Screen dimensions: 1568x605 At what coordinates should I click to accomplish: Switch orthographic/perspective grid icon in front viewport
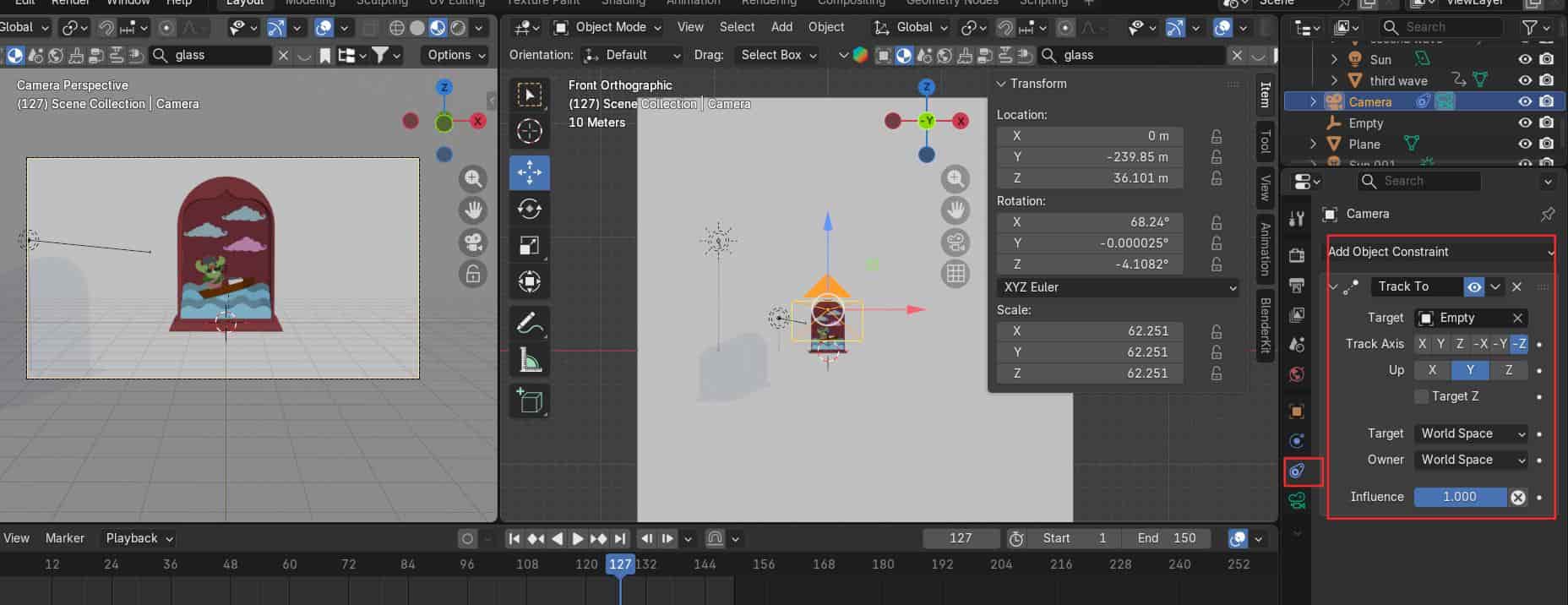pyautogui.click(x=955, y=274)
